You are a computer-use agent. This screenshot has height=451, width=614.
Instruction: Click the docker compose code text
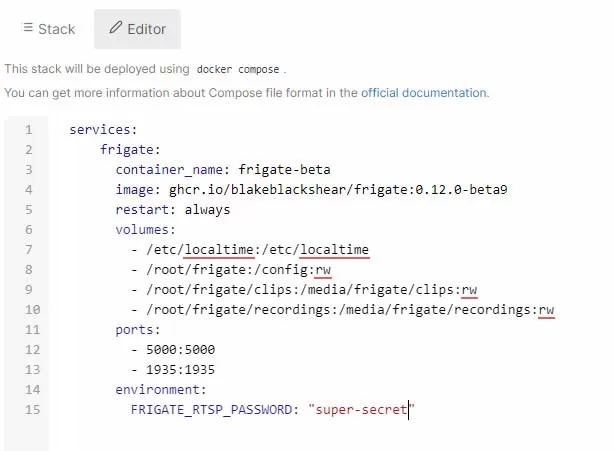pos(238,70)
